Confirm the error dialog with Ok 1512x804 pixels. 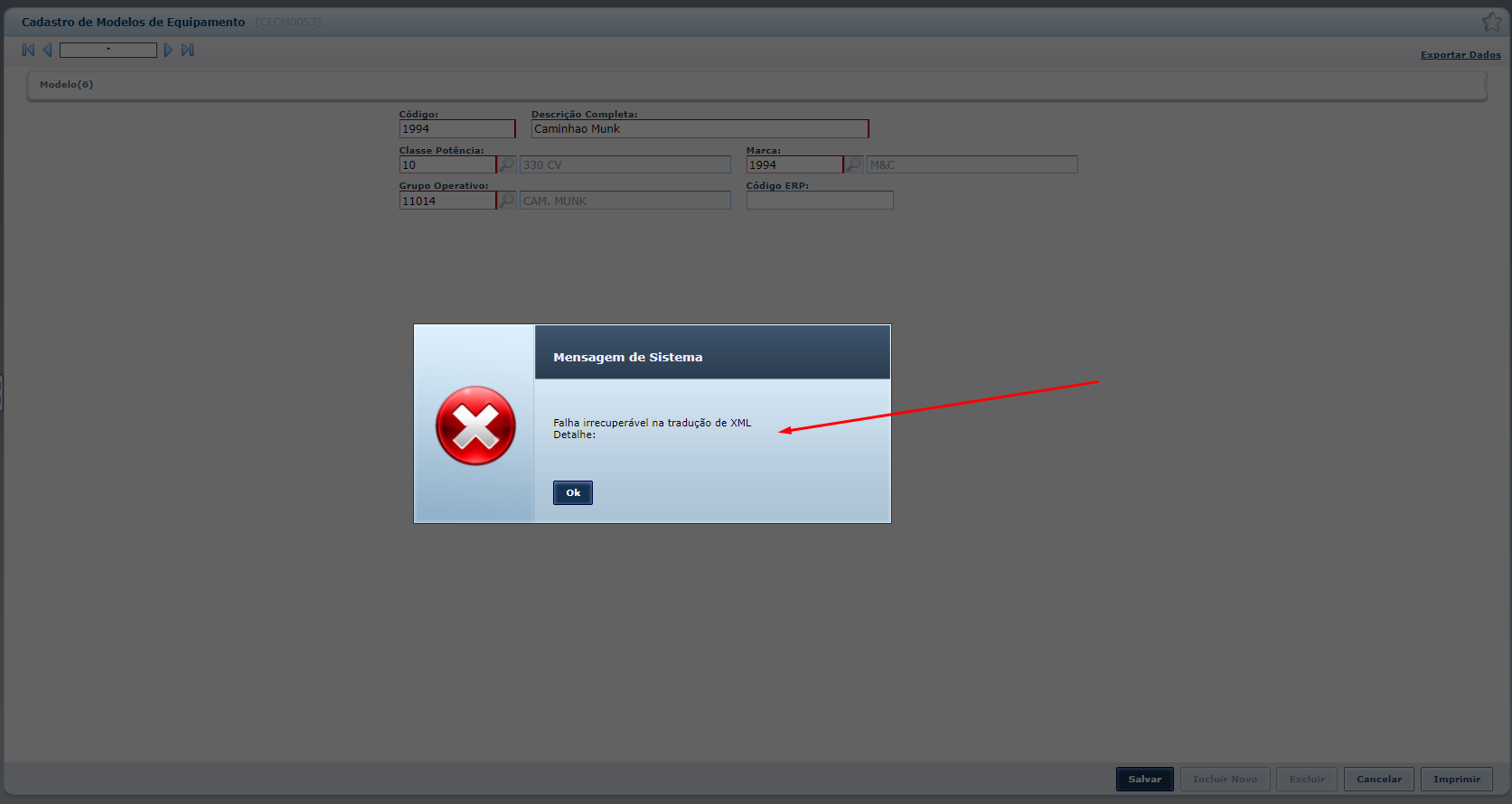pos(573,492)
